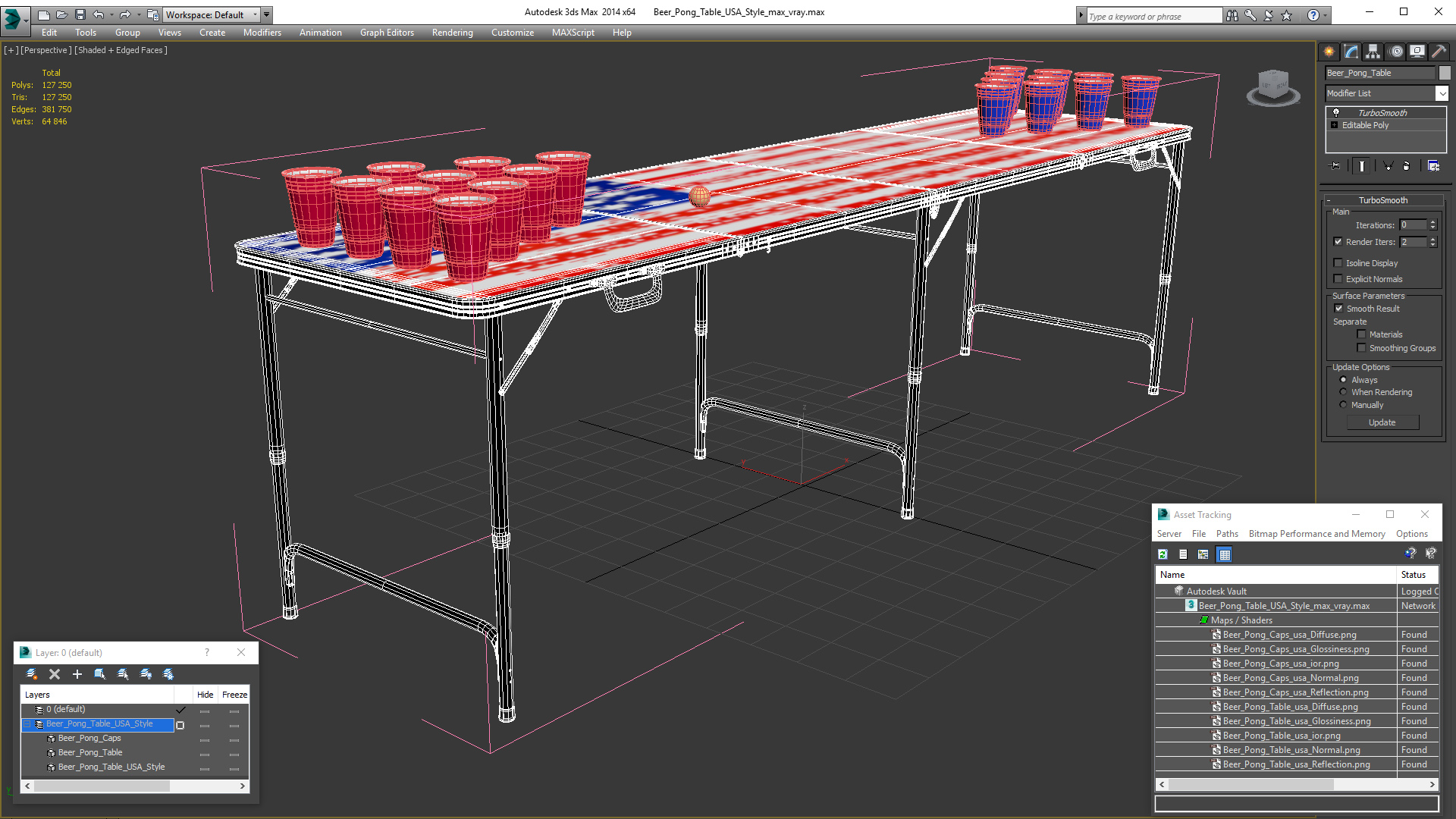This screenshot has width=1456, height=819.
Task: Select the Always update radio option
Action: 1343,380
